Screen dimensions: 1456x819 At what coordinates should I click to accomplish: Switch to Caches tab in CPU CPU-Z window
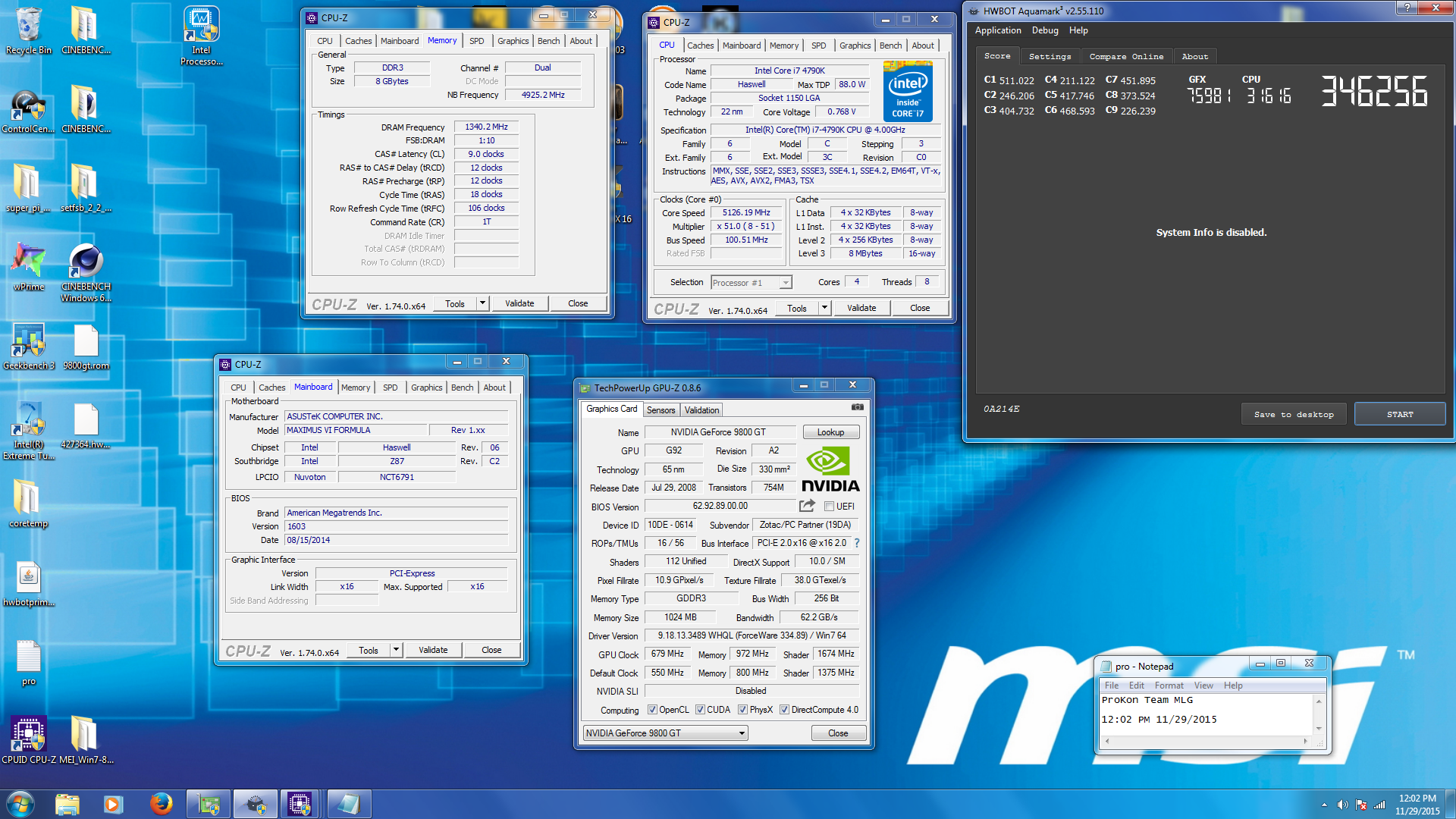pos(700,45)
